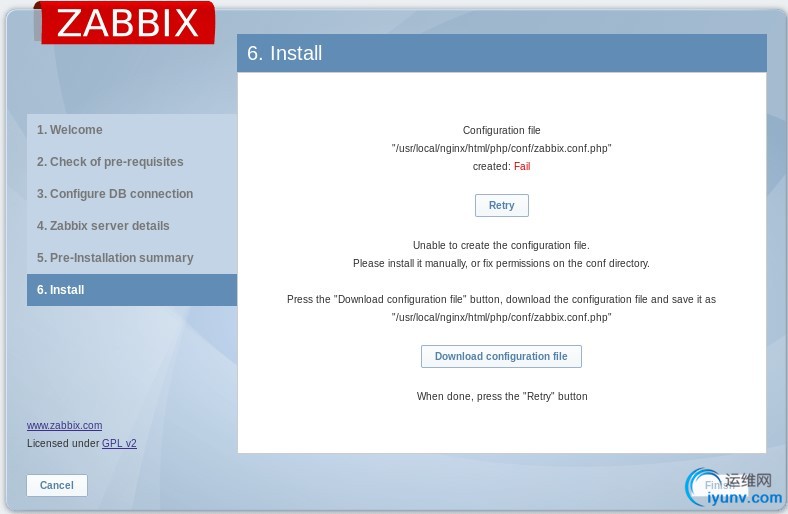Screen dimensions: 788x514
Task: Click the ZABBIX logo
Action: (125, 23)
